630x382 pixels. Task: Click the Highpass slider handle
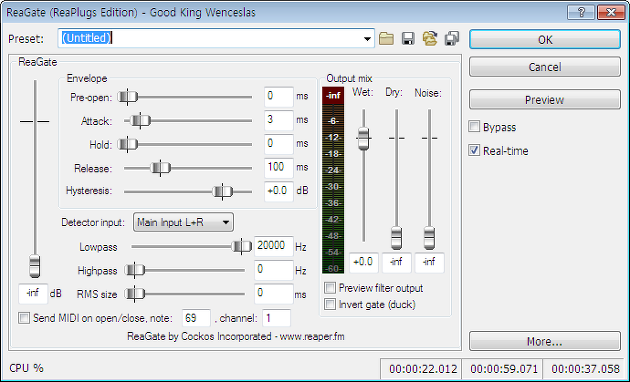135,270
